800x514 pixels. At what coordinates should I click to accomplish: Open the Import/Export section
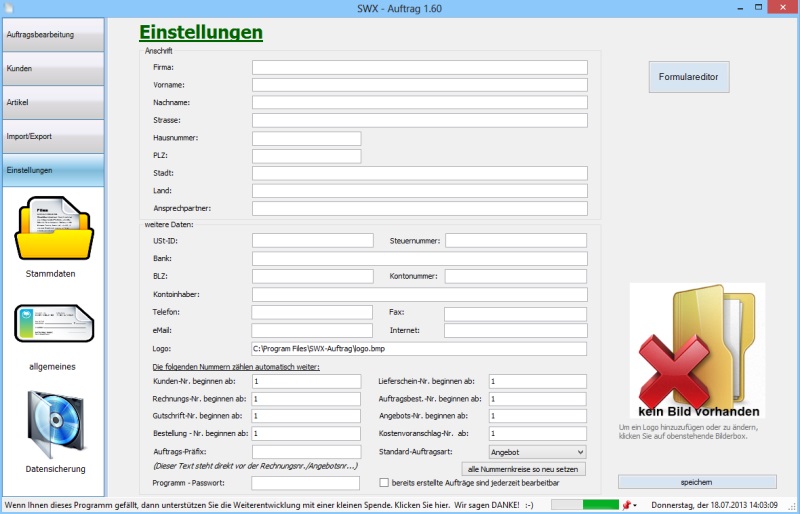coord(52,136)
